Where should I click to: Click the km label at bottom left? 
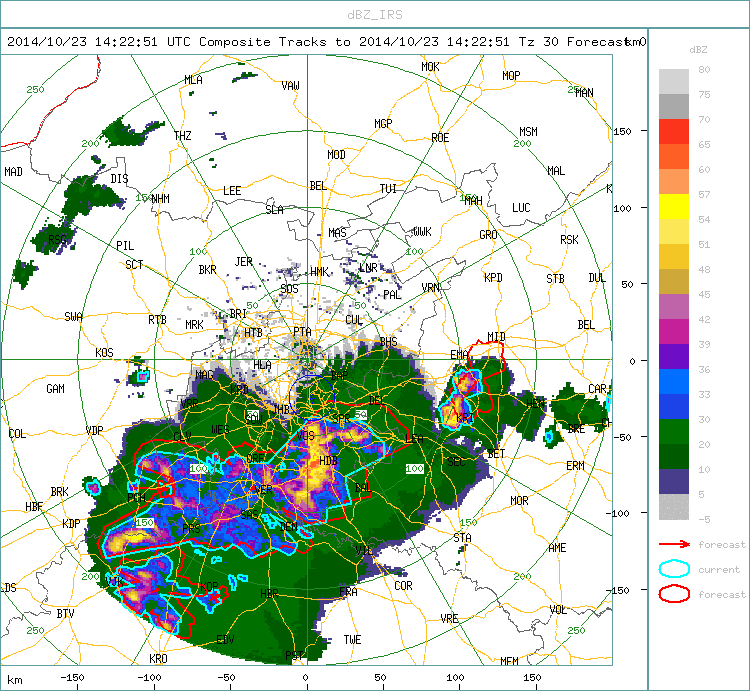click(15, 679)
